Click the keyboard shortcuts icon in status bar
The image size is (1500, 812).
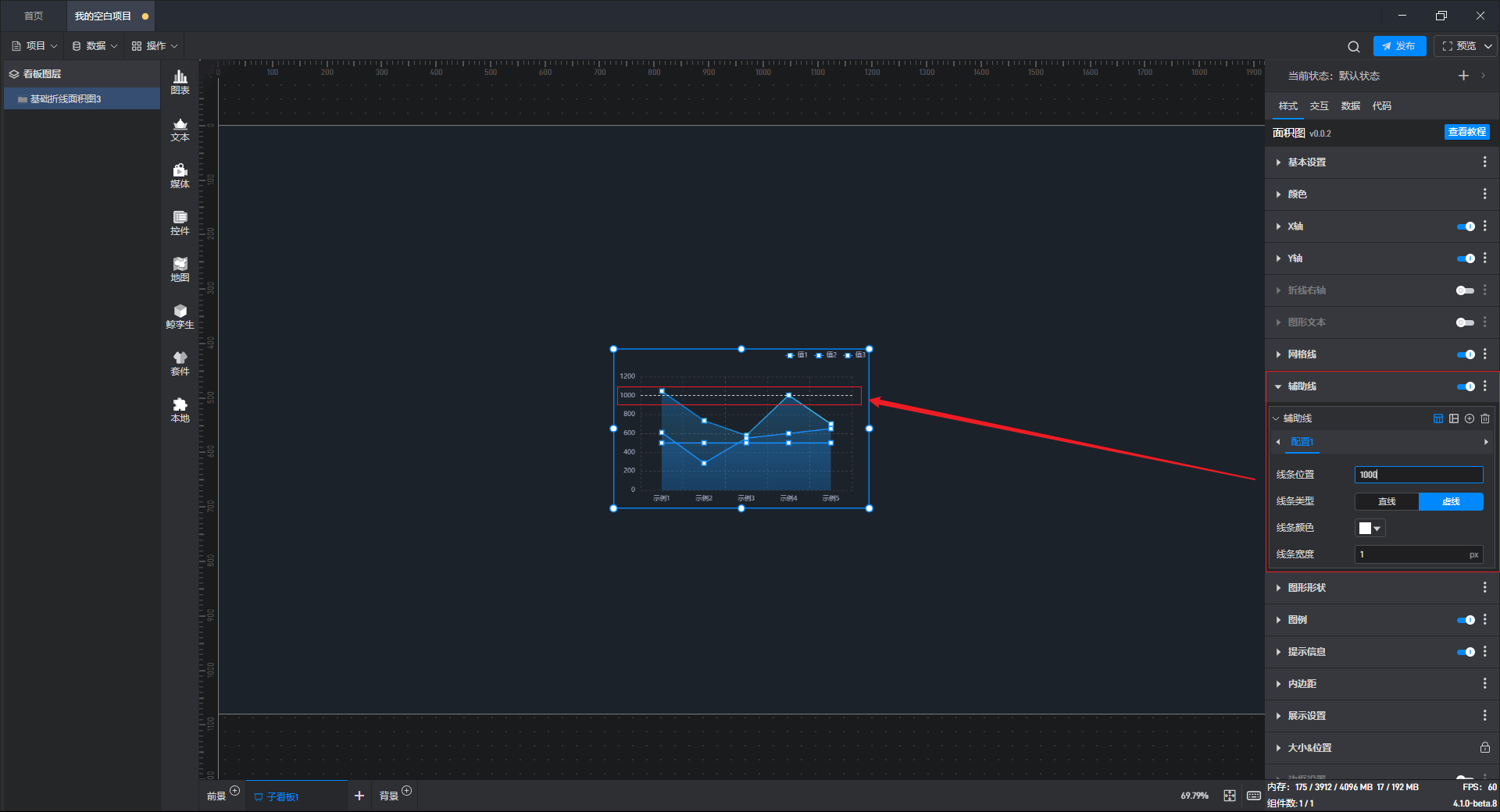point(1254,796)
